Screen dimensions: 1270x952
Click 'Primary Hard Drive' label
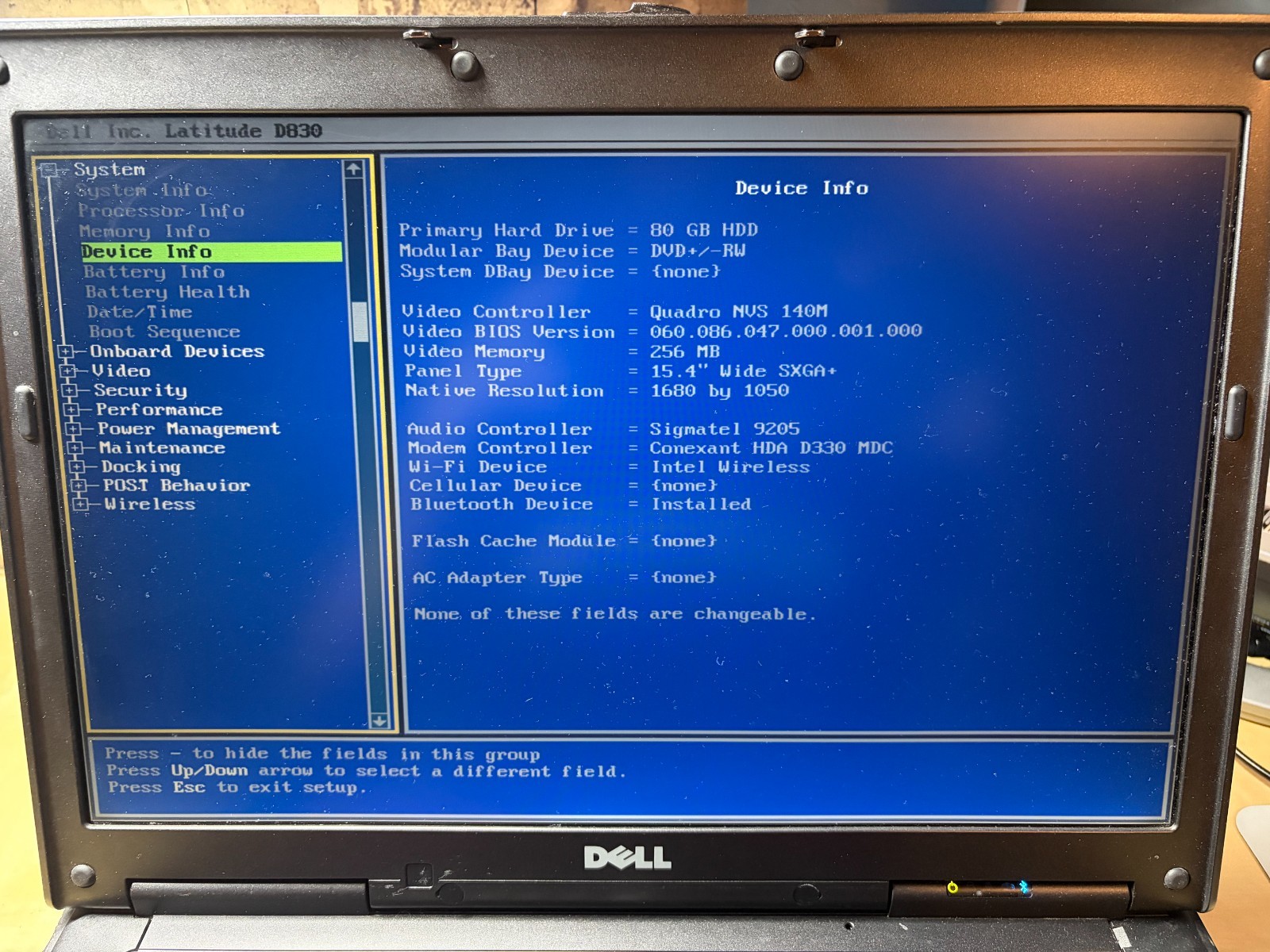point(506,230)
